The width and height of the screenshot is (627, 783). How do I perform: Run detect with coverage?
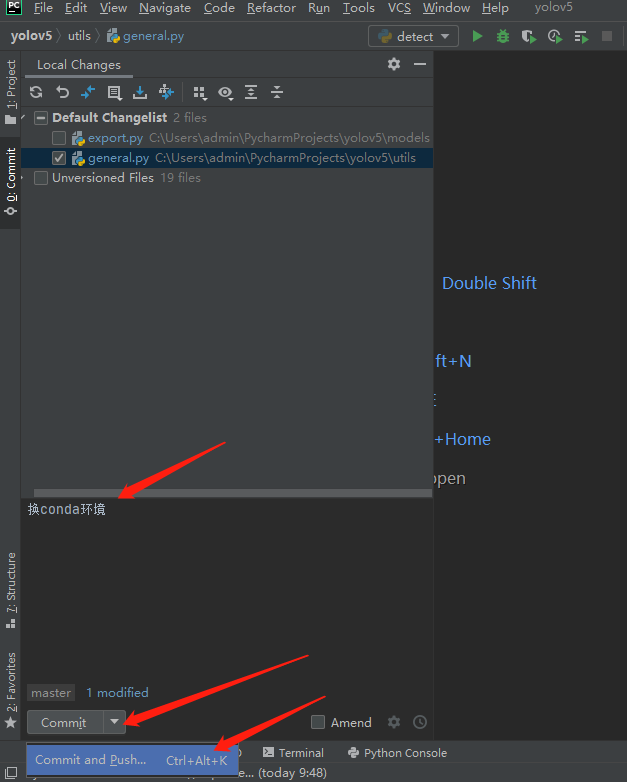(529, 36)
